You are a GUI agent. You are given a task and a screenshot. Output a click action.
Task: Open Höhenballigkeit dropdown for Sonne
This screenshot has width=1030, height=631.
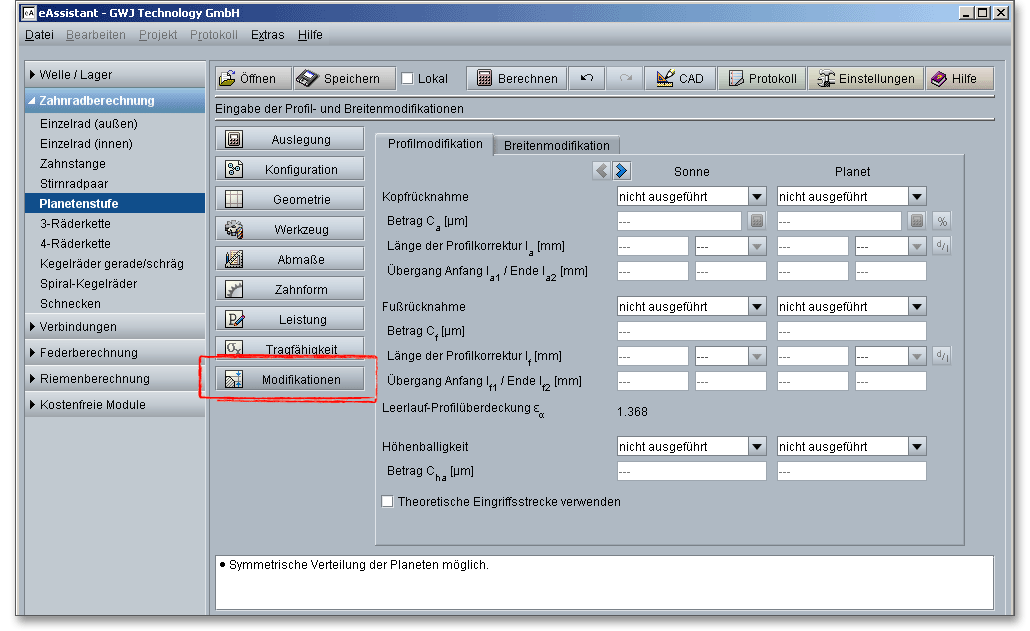(x=757, y=447)
